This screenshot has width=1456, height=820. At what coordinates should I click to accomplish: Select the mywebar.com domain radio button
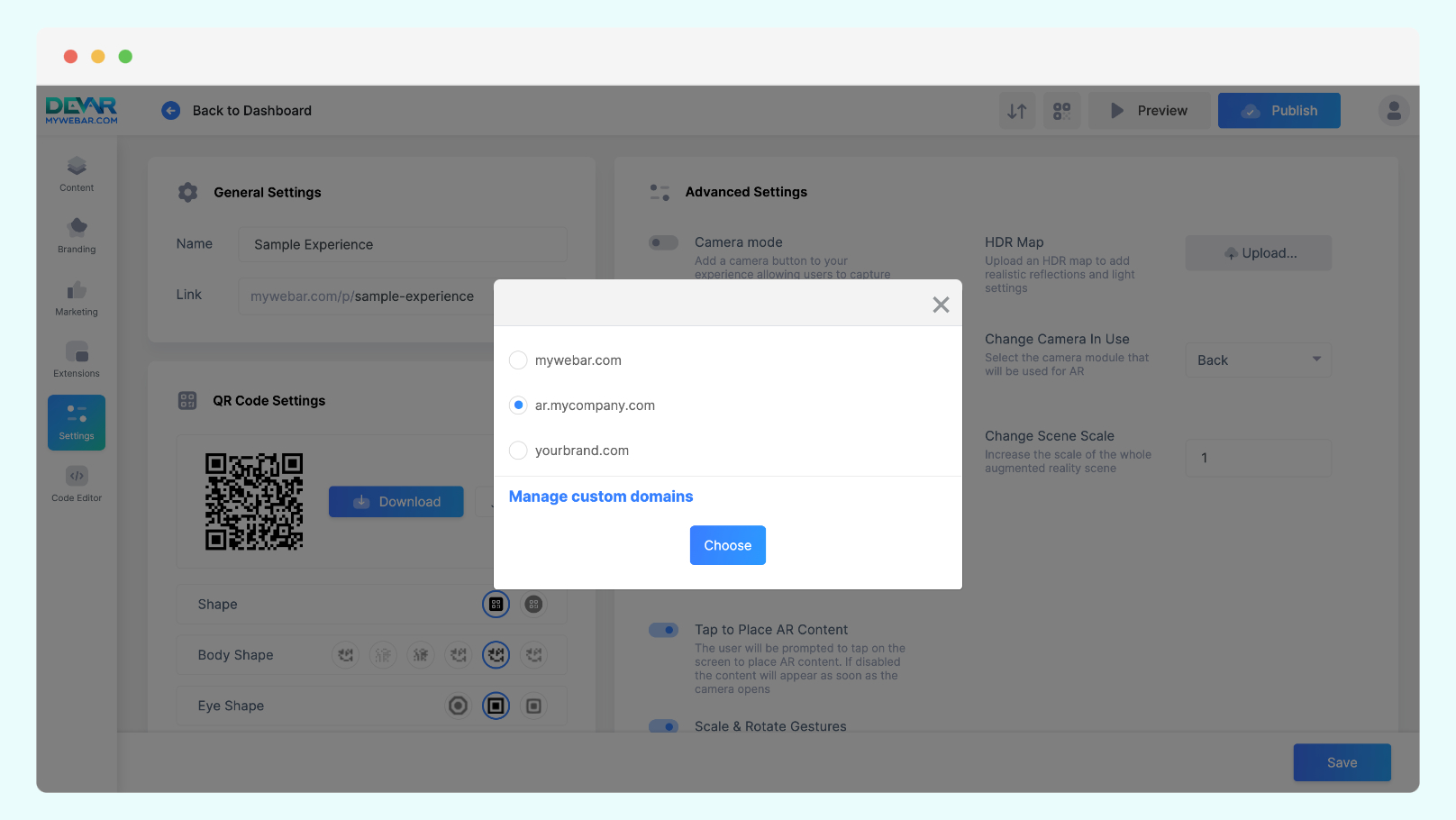coord(518,360)
